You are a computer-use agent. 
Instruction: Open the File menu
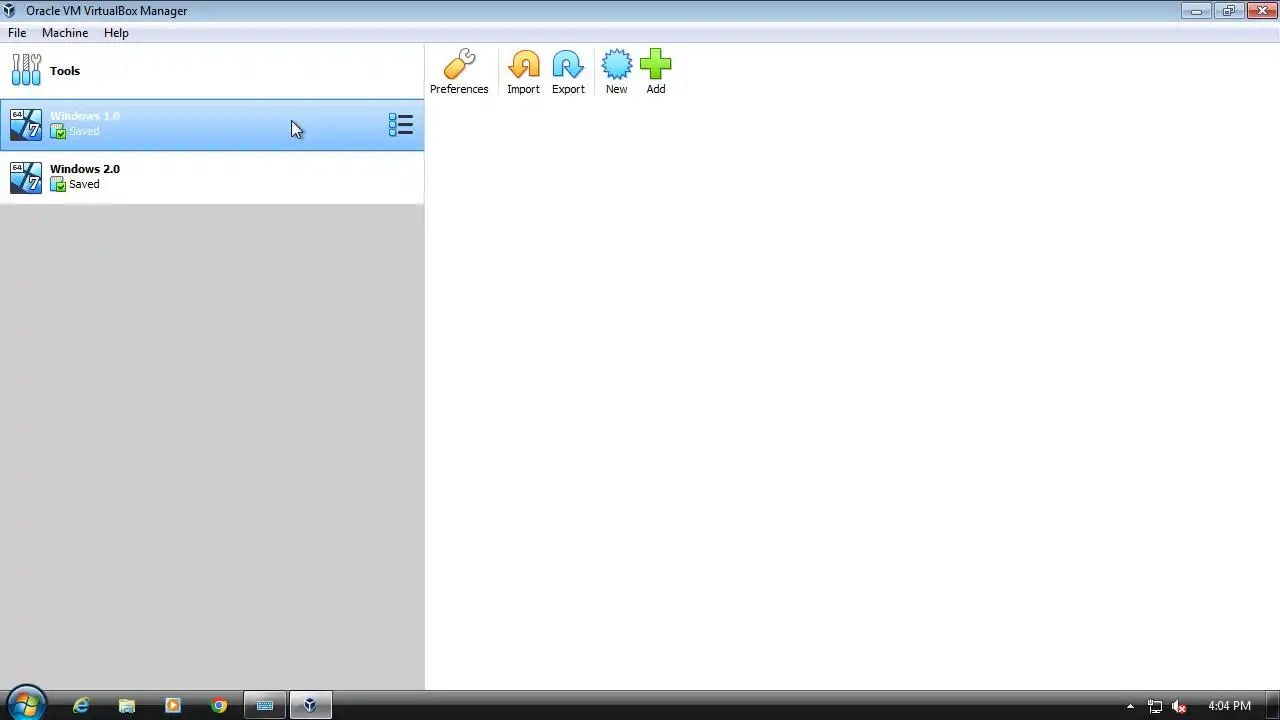click(17, 33)
